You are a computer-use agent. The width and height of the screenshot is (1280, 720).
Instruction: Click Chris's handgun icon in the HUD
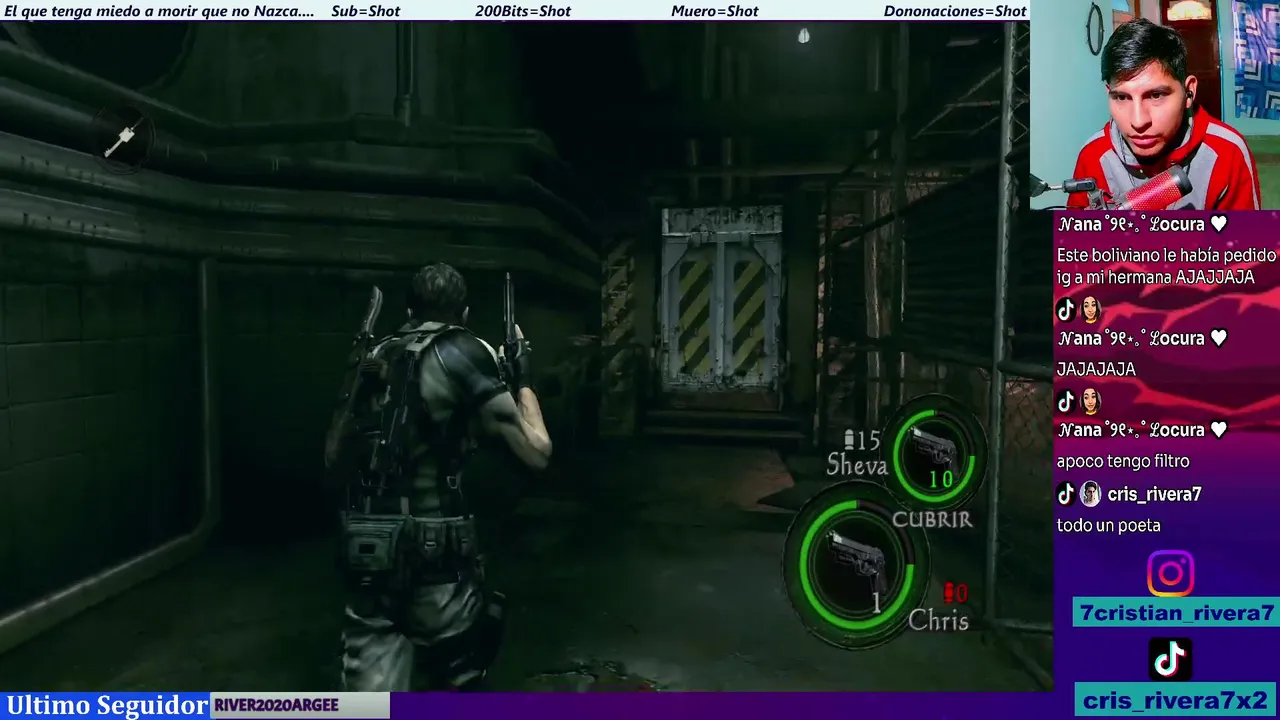(x=858, y=560)
